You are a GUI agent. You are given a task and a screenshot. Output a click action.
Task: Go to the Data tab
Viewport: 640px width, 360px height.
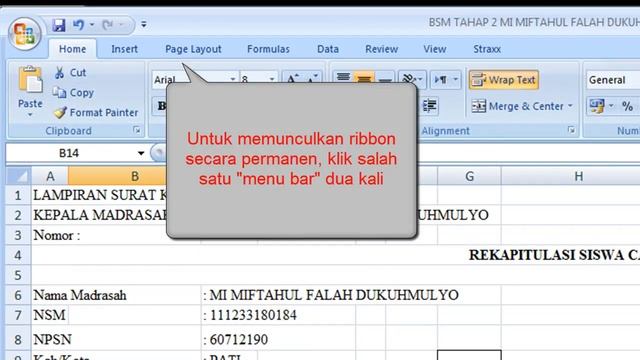[x=328, y=49]
